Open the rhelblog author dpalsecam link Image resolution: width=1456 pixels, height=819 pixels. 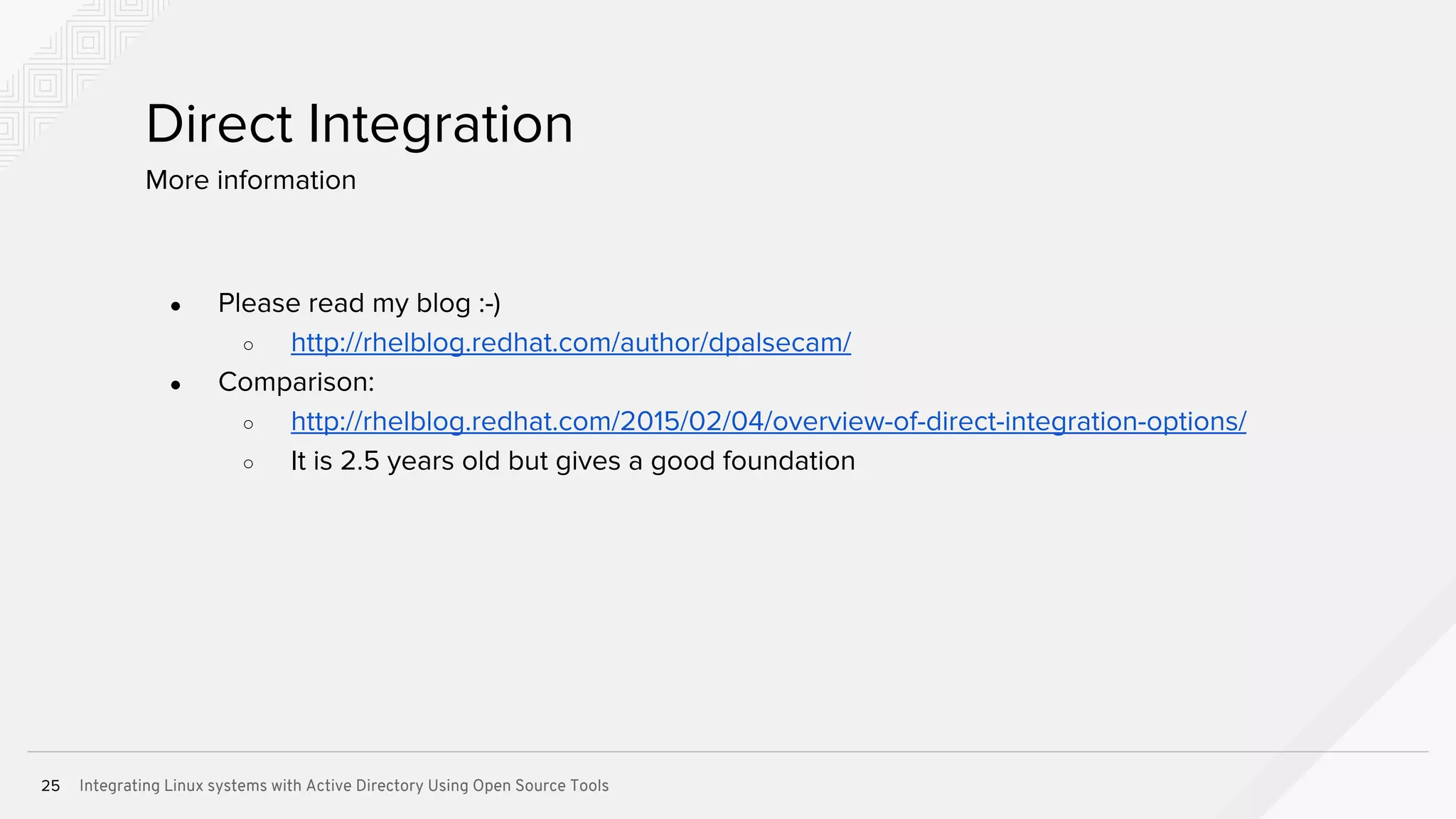(571, 343)
